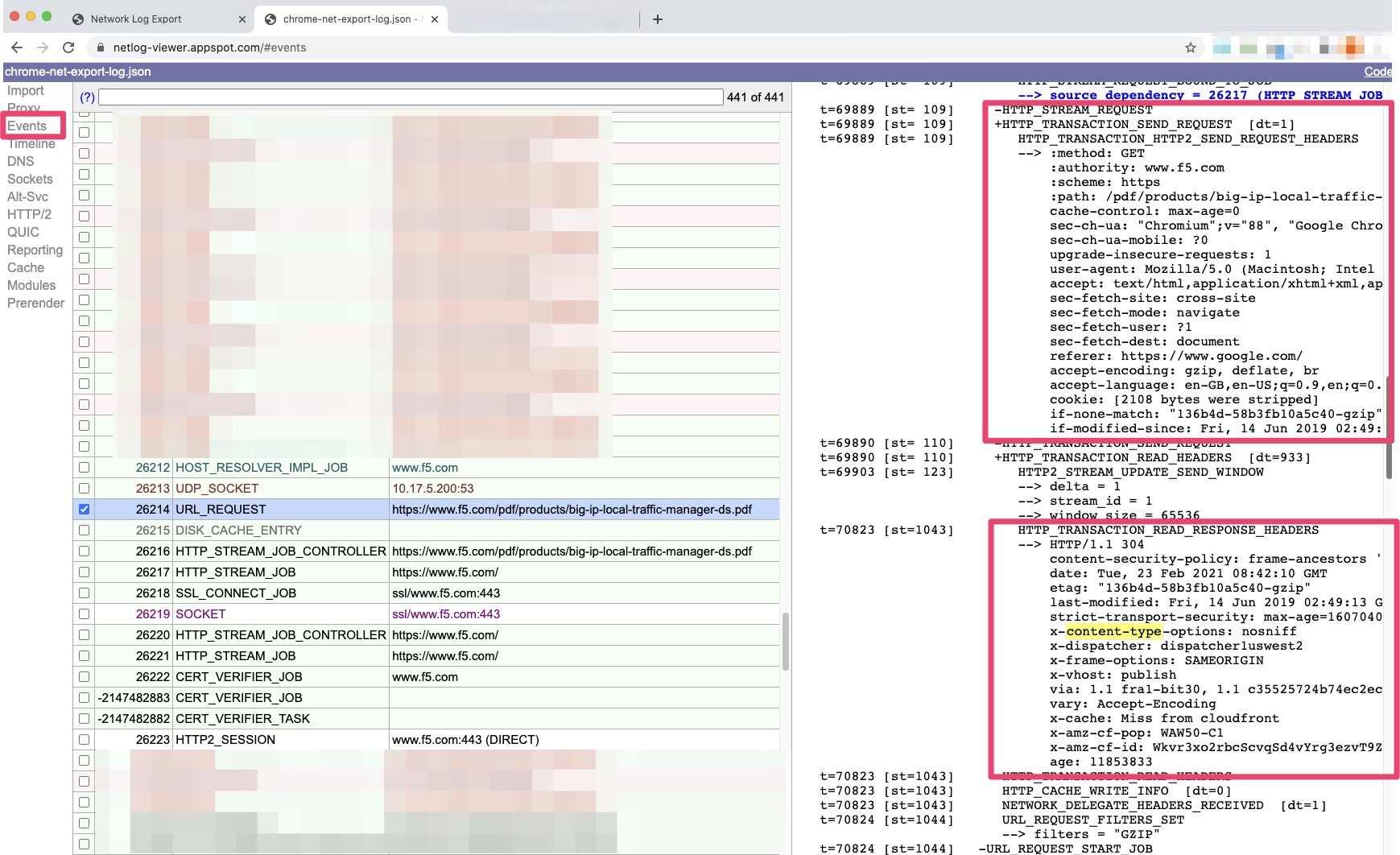Viewport: 1400px width, 855px height.
Task: Open the Reporting section
Action: (35, 250)
